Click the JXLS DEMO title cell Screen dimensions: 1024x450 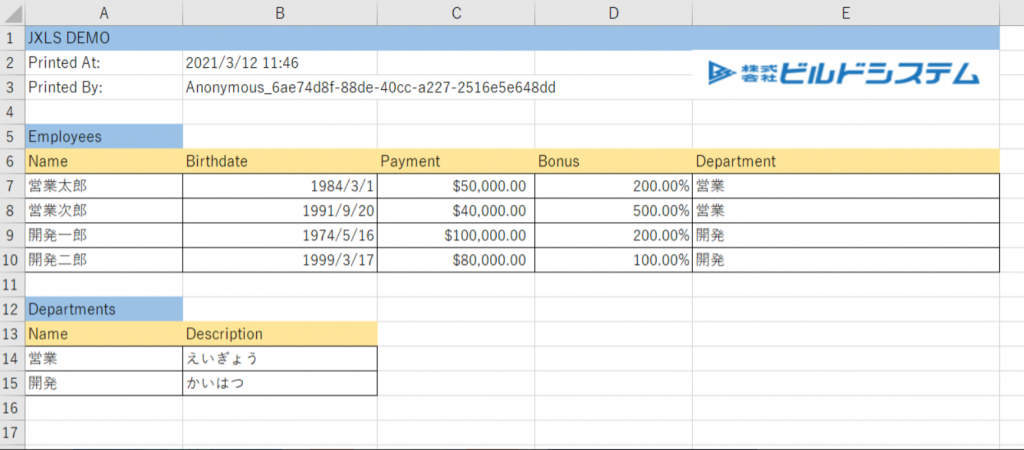(x=104, y=38)
